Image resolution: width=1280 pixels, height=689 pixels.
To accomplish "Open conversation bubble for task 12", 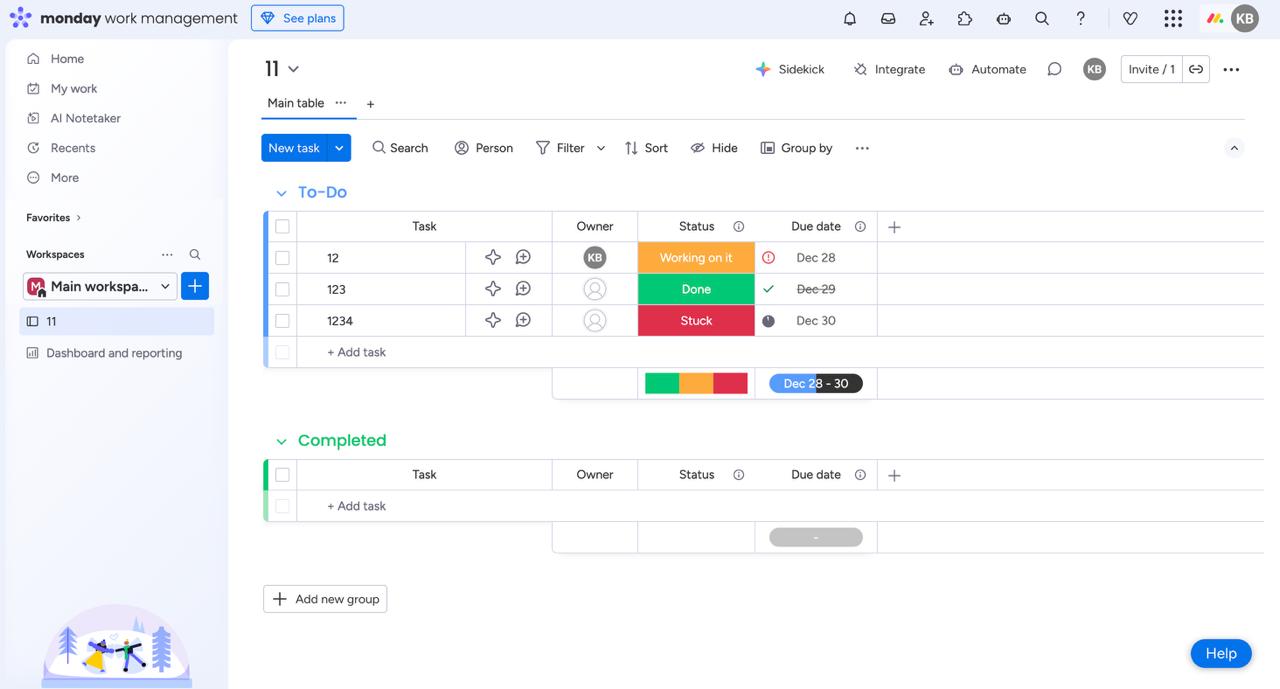I will pyautogui.click(x=523, y=257).
